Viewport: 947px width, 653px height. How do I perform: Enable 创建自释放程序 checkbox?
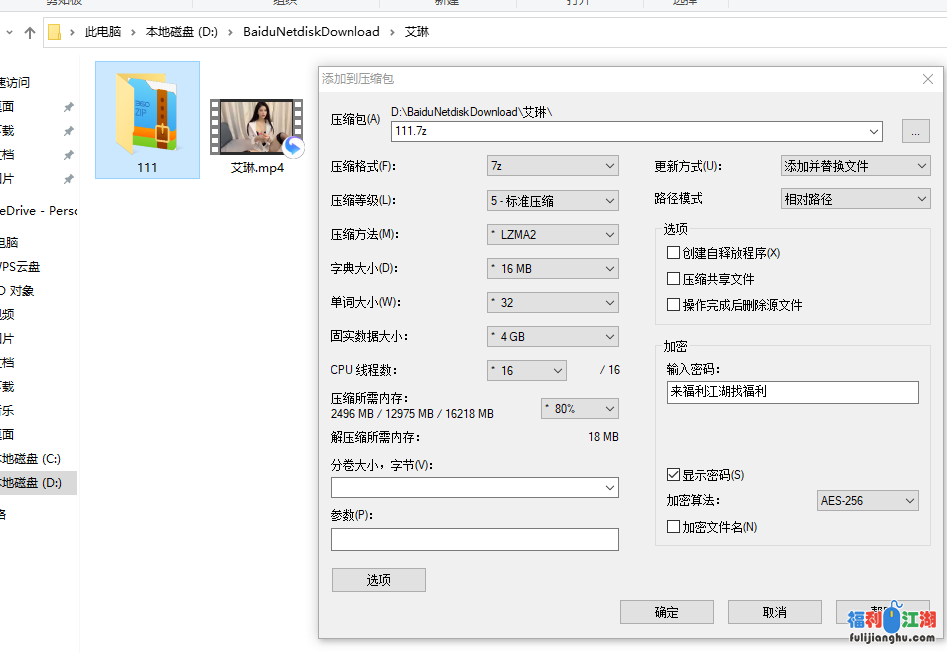point(674,253)
